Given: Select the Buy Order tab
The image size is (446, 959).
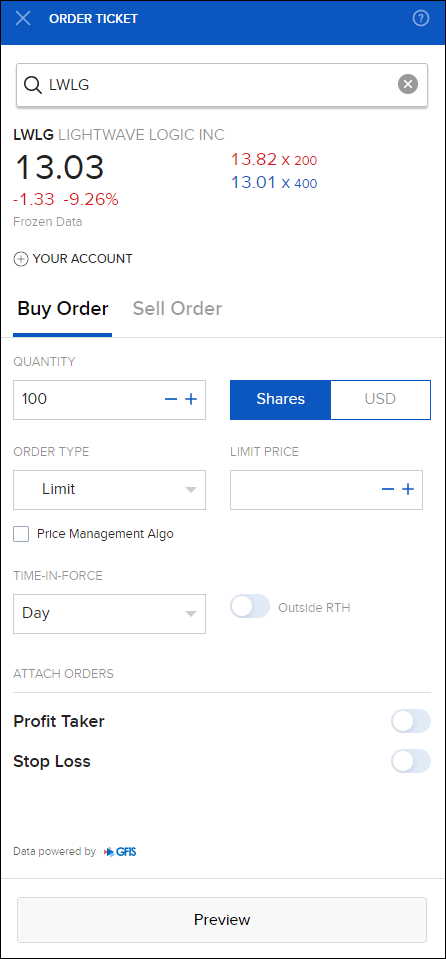Looking at the screenshot, I should [62, 309].
